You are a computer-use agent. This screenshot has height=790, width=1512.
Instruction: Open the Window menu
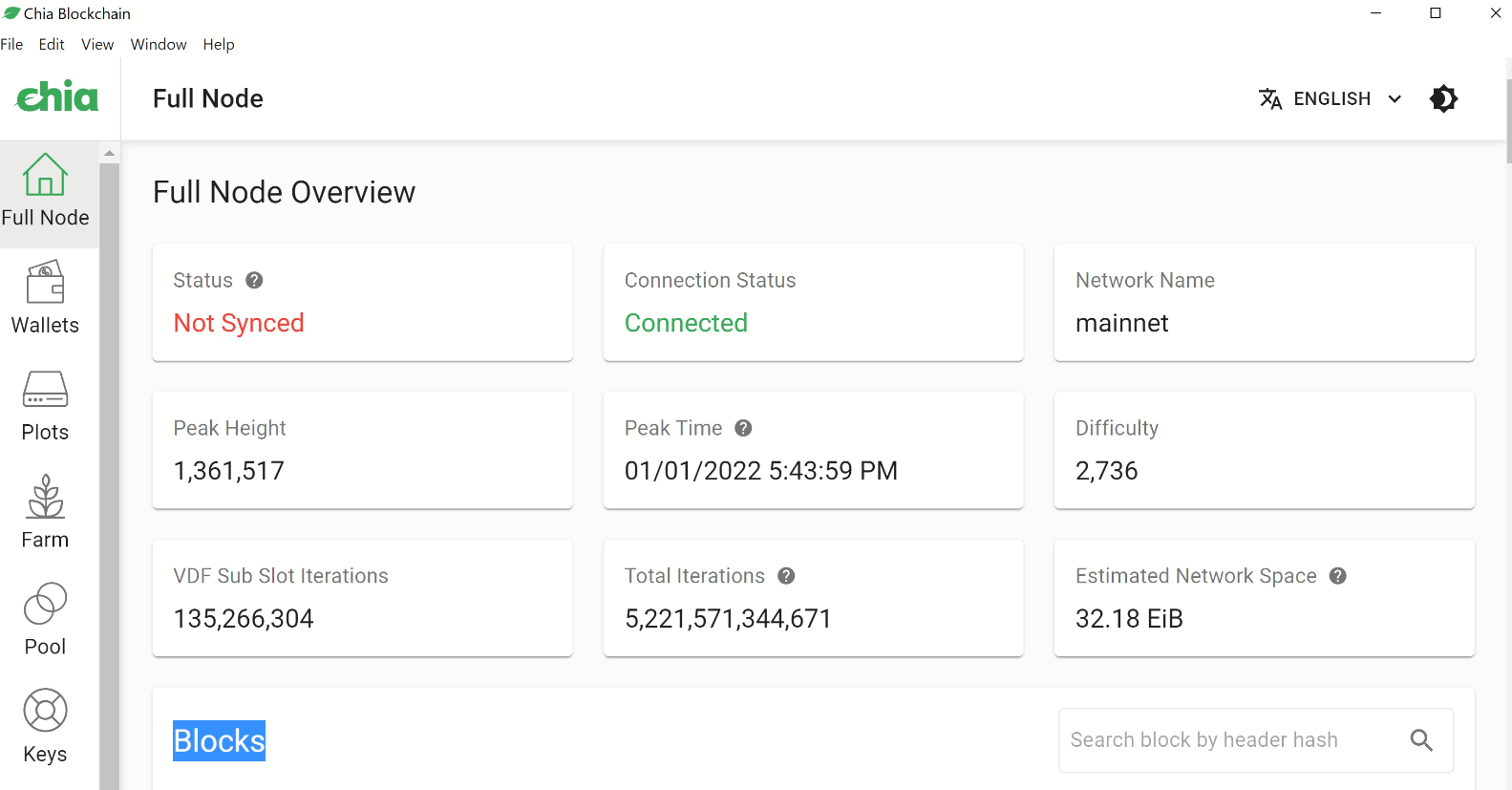coord(159,44)
